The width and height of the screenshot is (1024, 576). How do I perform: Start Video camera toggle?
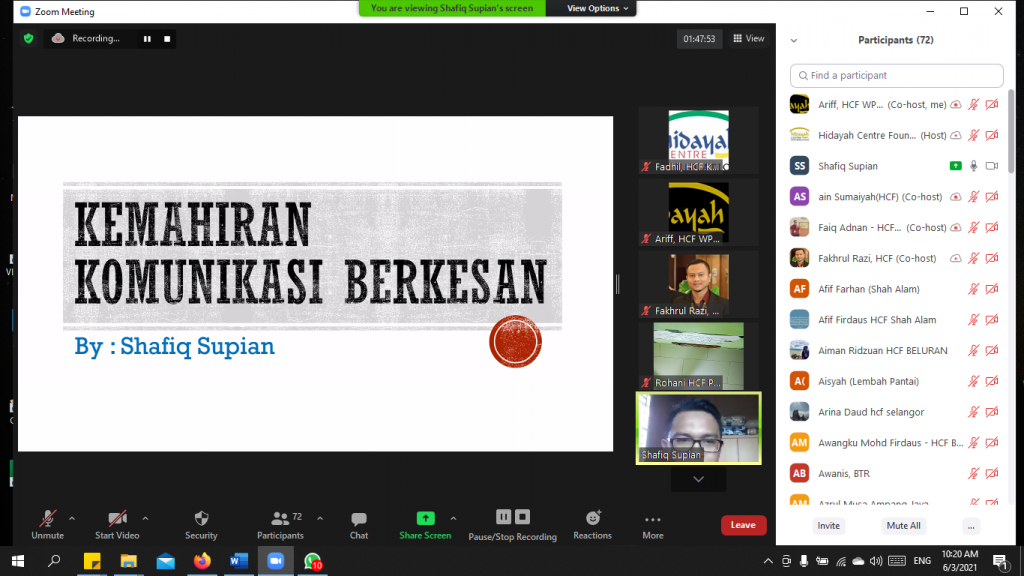tap(117, 523)
